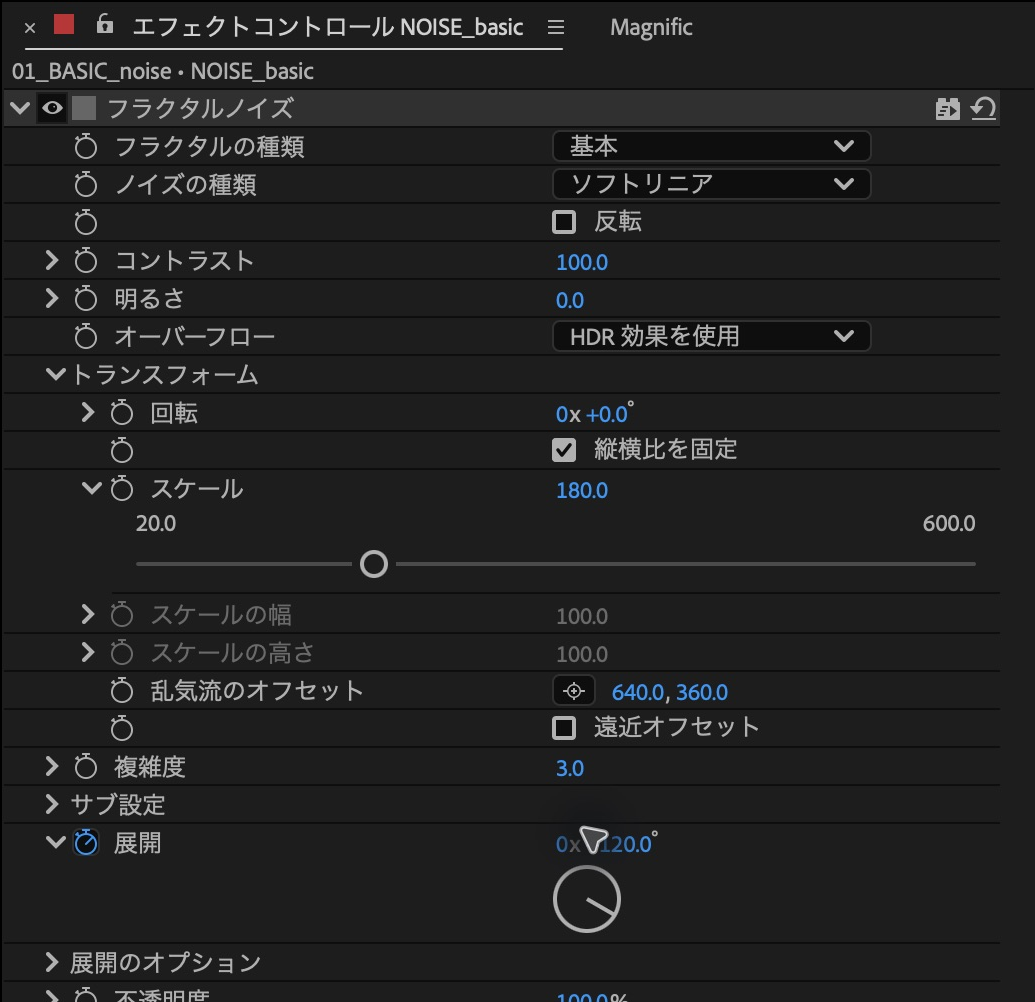Expand the スケールの幅 property
Viewport: 1035px width, 1002px height.
click(x=87, y=614)
